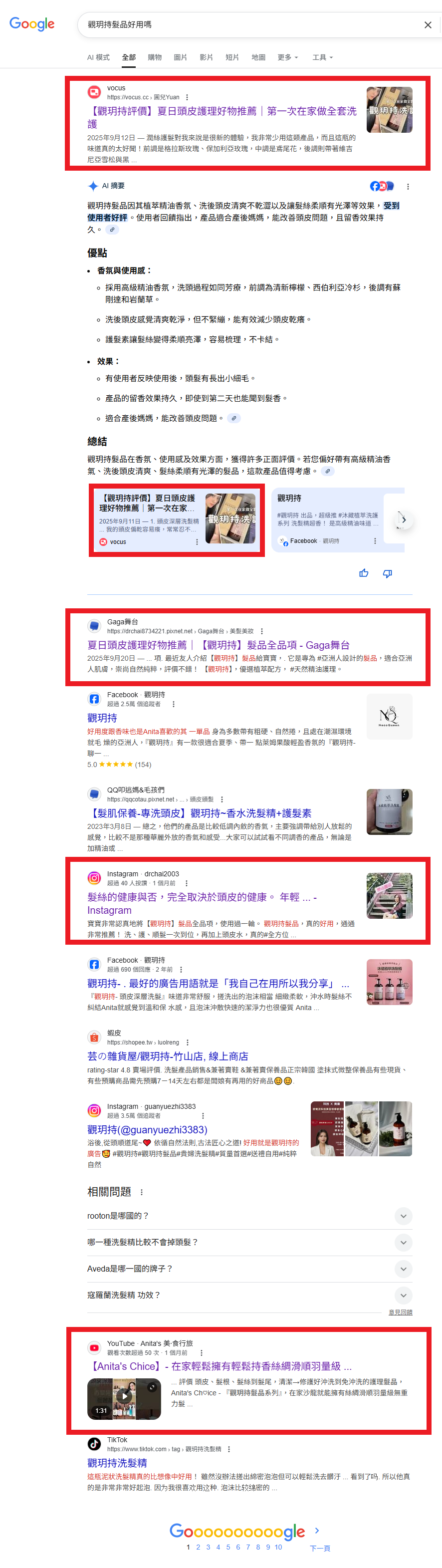Click the thumbs up feedback icon
This screenshot has width=442, height=1568.
(x=364, y=573)
